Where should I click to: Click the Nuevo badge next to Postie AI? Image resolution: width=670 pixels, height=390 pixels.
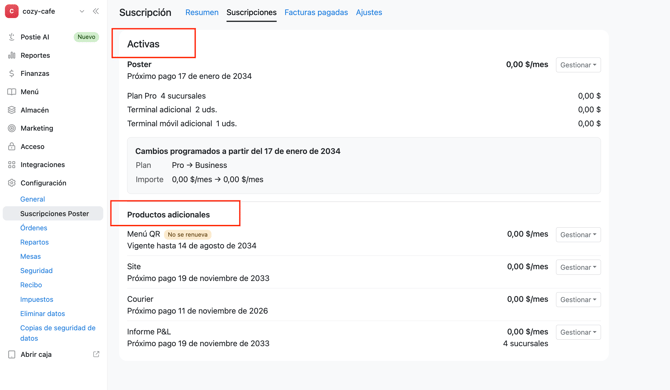[86, 37]
